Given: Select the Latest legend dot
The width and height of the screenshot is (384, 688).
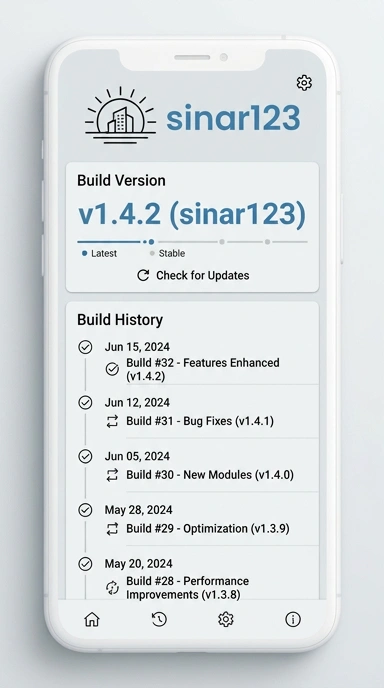Looking at the screenshot, I should click(x=85, y=253).
